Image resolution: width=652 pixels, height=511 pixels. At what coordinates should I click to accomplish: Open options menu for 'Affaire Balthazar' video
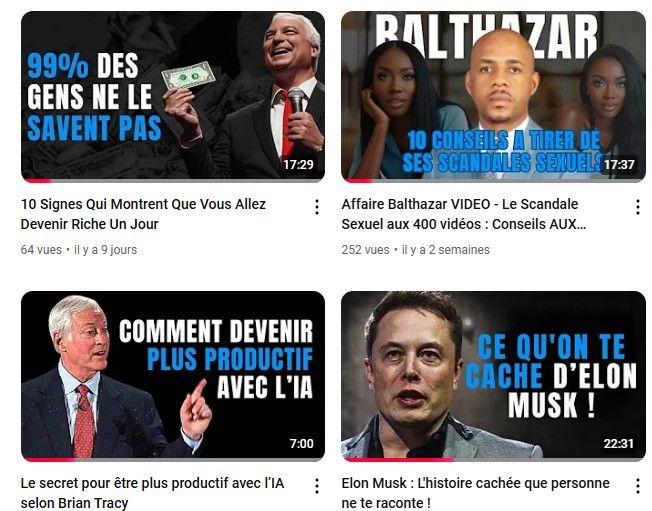coord(637,207)
